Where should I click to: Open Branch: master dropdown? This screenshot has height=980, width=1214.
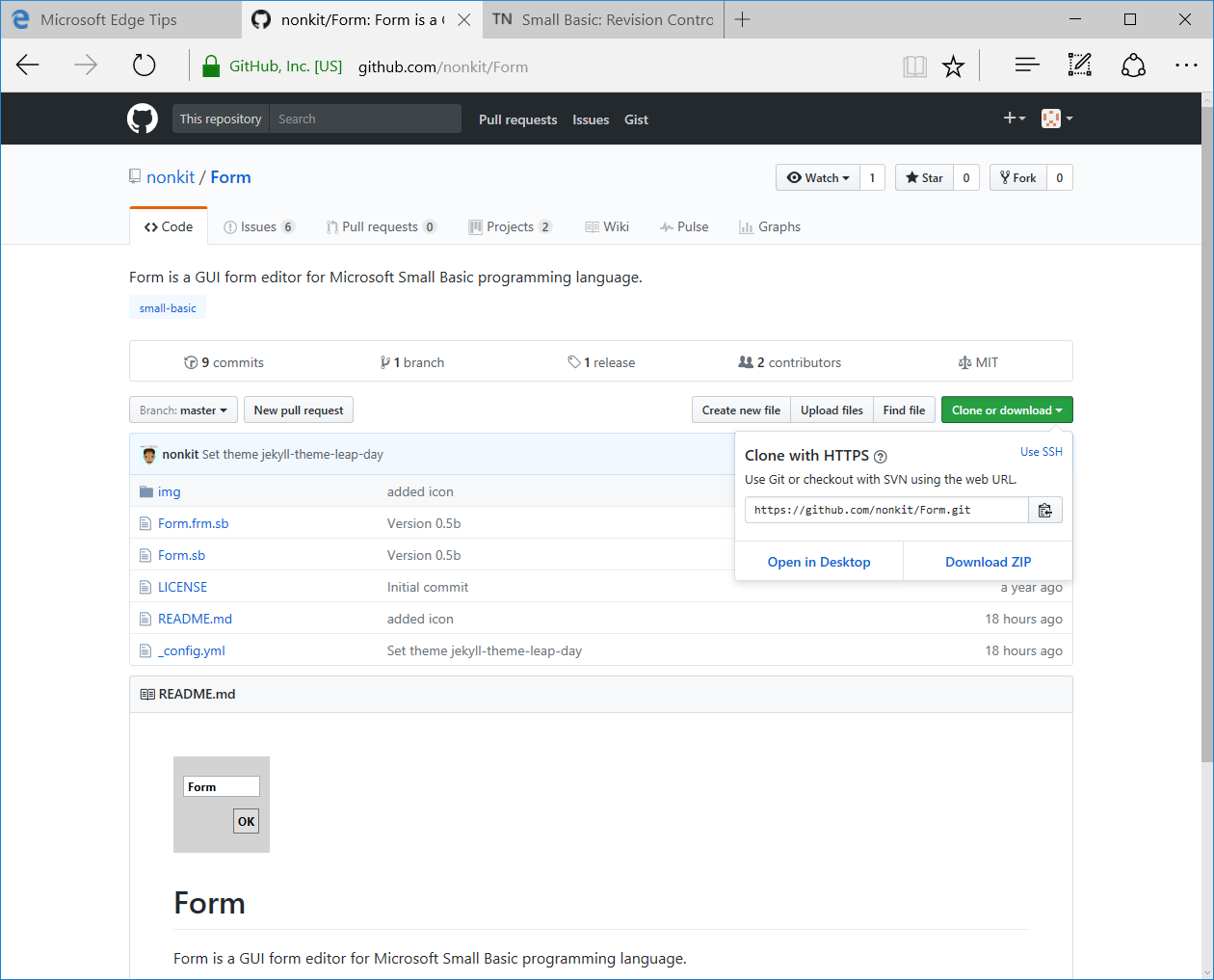183,411
